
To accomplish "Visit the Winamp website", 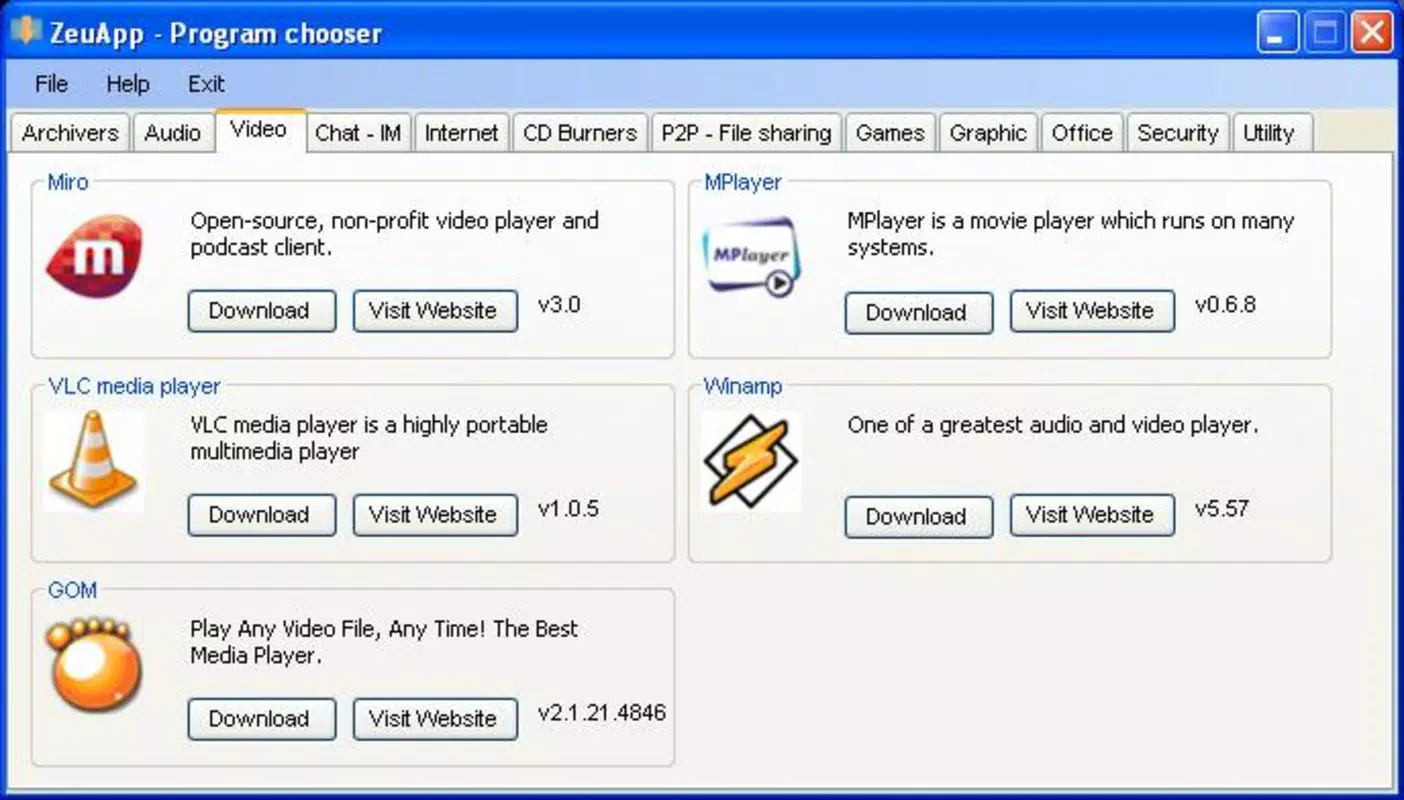I will pyautogui.click(x=1092, y=515).
